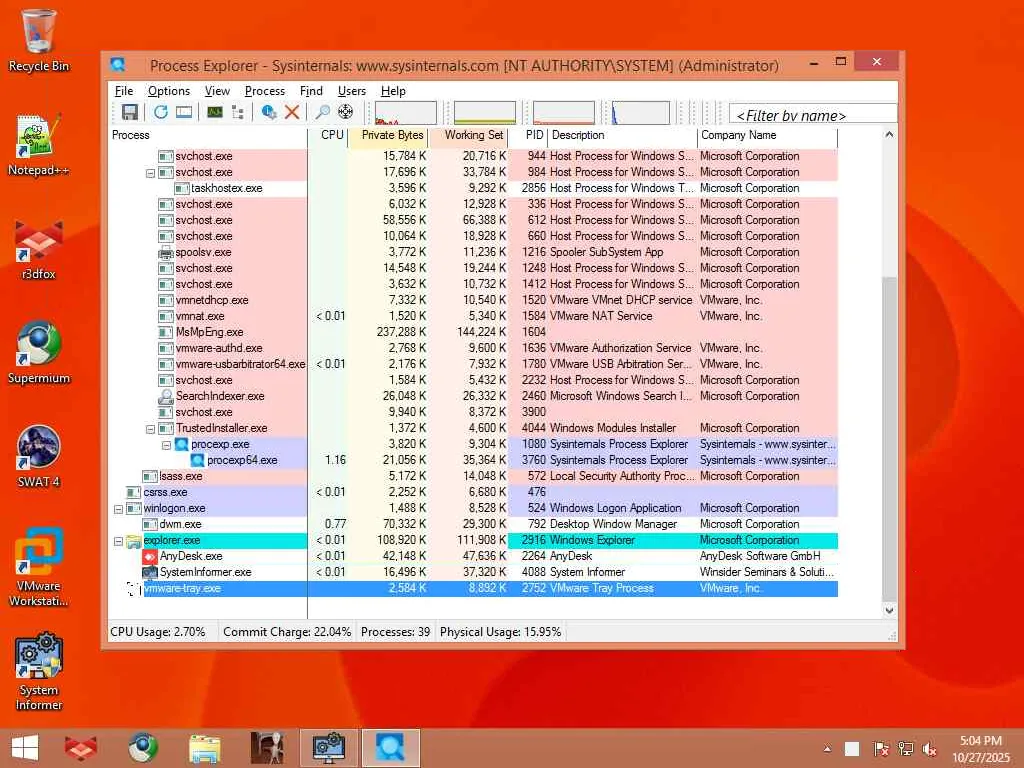Click the Find handle or DLL magnifier icon
Screen dimensions: 1024x768
tap(323, 112)
